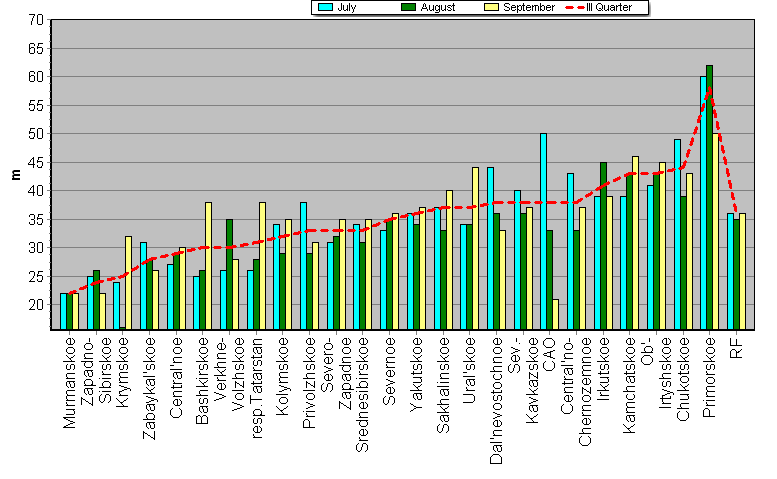Click the yellow September bar for Krymskoe
The height and width of the screenshot is (479, 777).
click(x=128, y=283)
